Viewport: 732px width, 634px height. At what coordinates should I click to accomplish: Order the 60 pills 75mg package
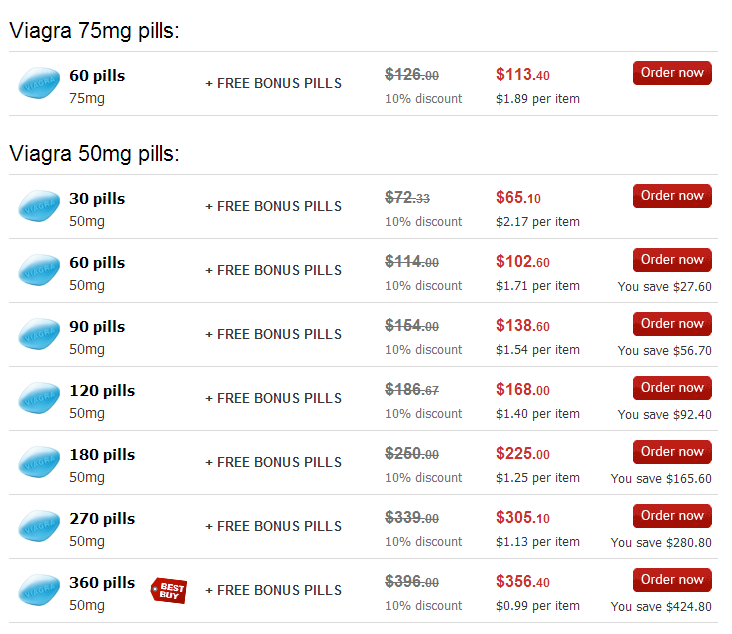pos(672,73)
